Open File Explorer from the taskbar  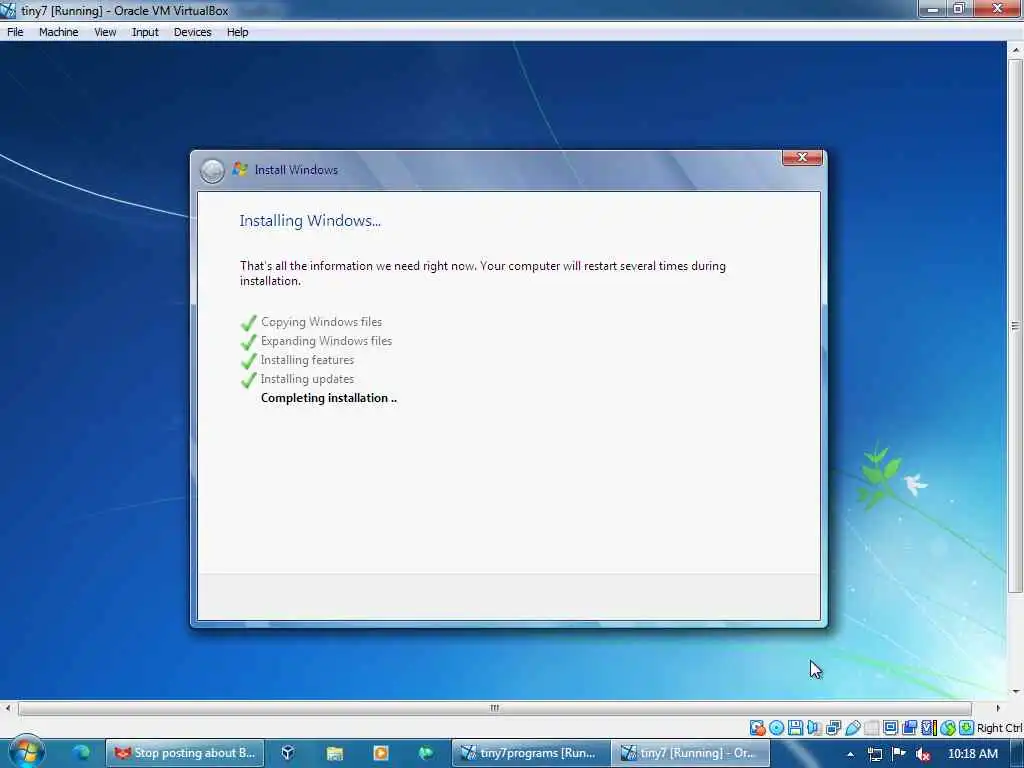coord(334,753)
